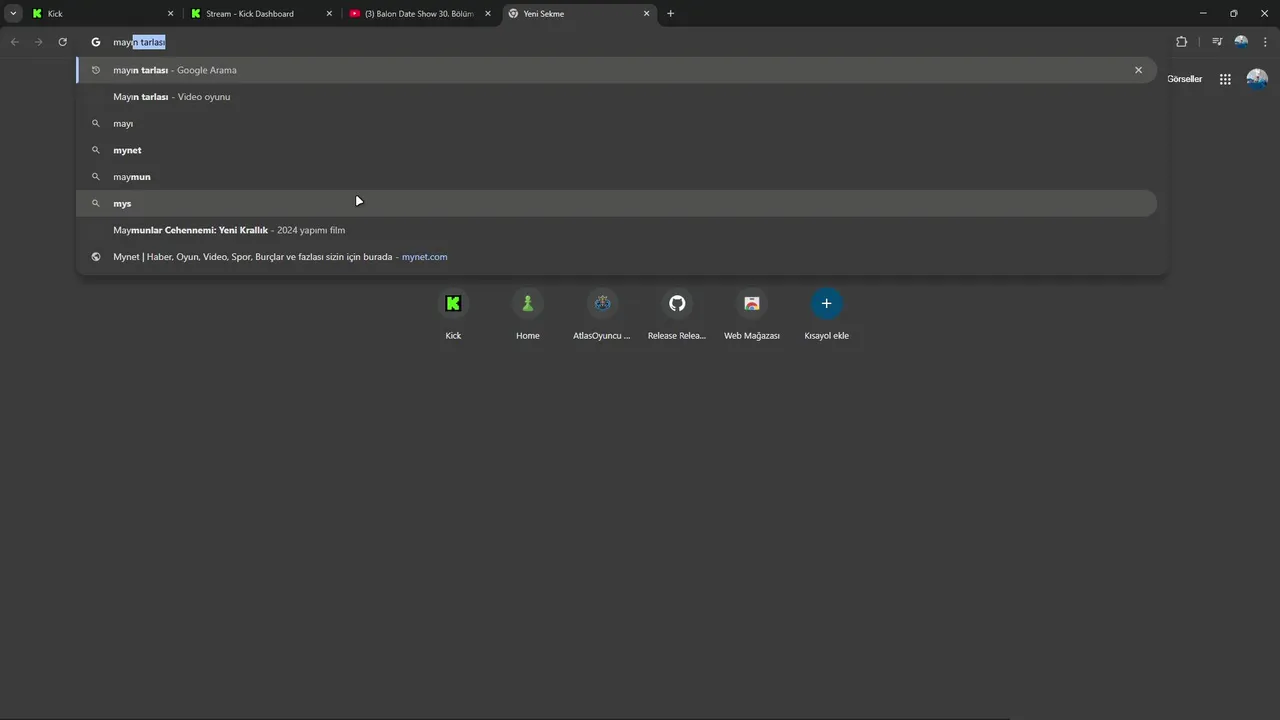The height and width of the screenshot is (720, 1280).
Task: Open the Extensions puzzle icon
Action: [1181, 42]
